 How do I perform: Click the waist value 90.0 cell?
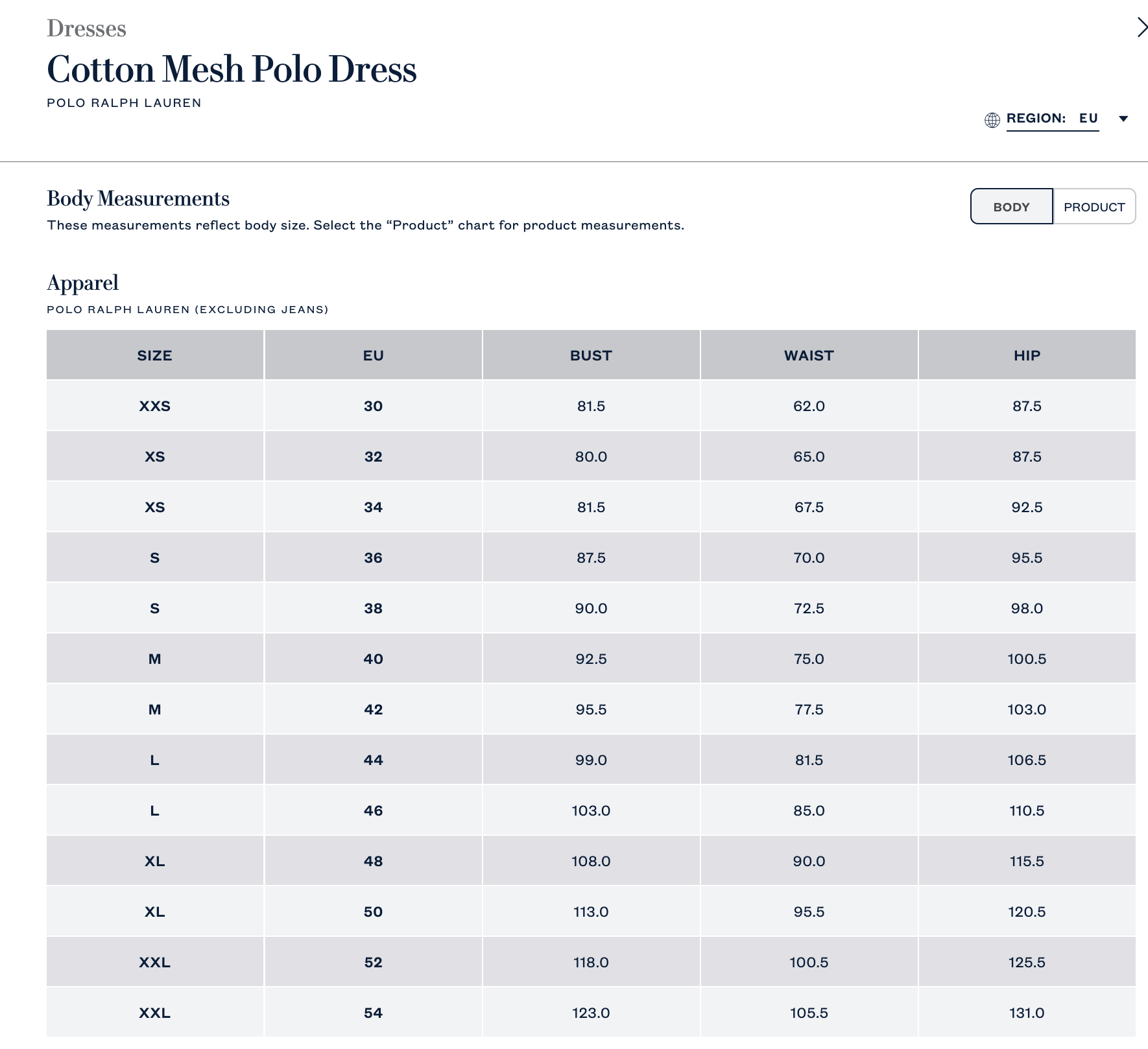click(x=809, y=861)
